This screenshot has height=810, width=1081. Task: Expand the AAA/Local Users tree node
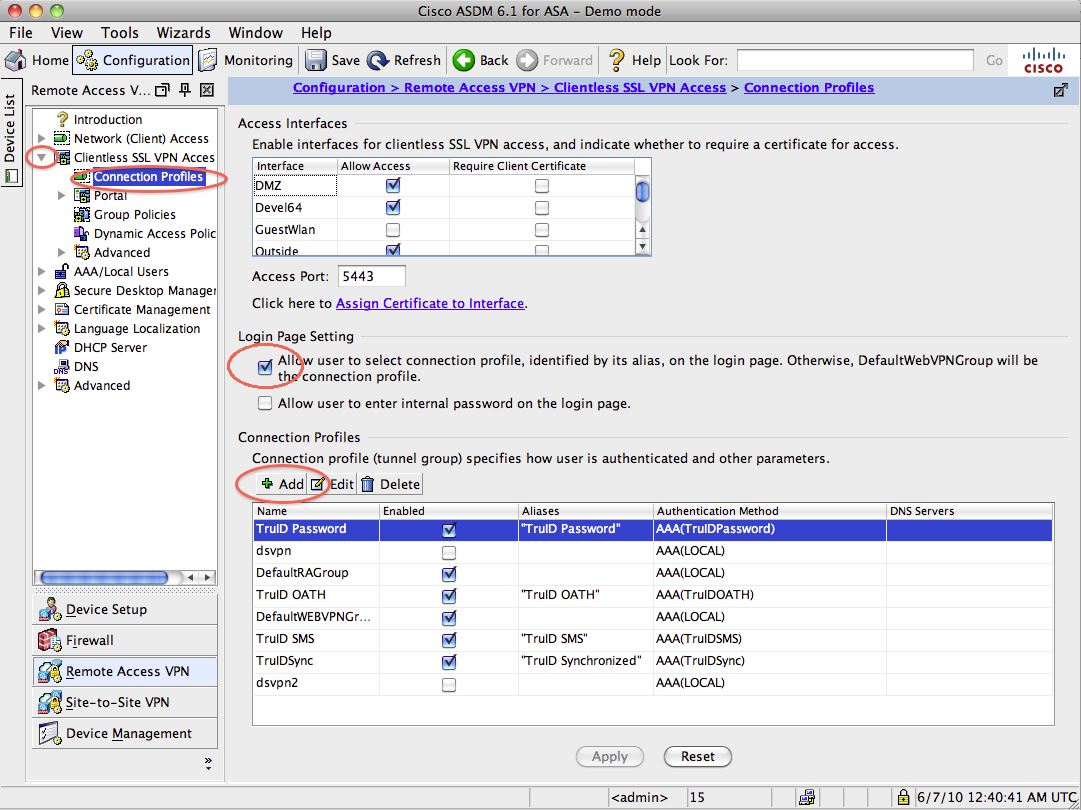(42, 272)
